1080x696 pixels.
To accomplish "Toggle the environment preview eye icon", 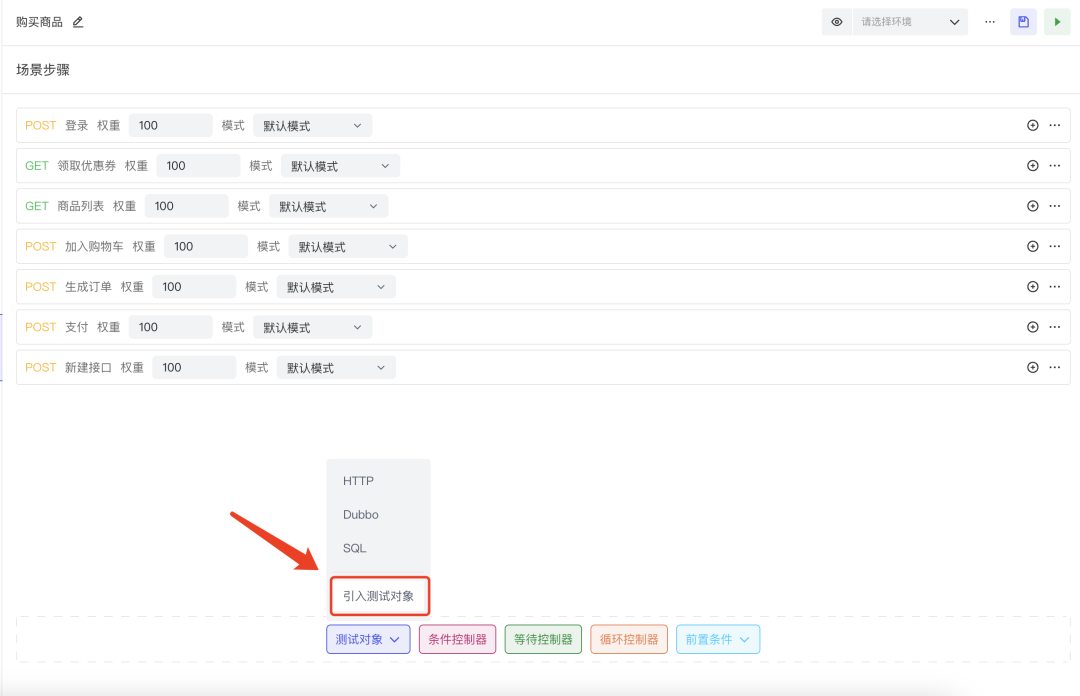I will coord(837,22).
